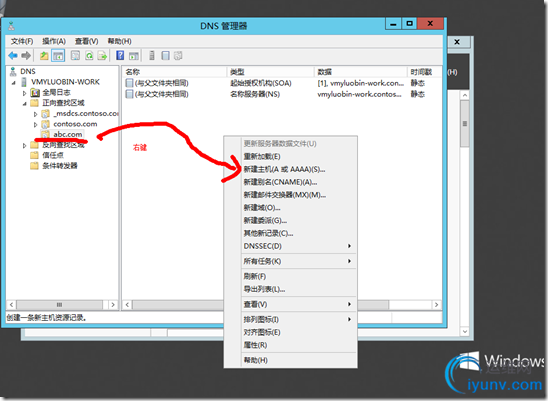The width and height of the screenshot is (548, 401).
Task: Expand the contoso.com zone node
Action: [x=35, y=124]
